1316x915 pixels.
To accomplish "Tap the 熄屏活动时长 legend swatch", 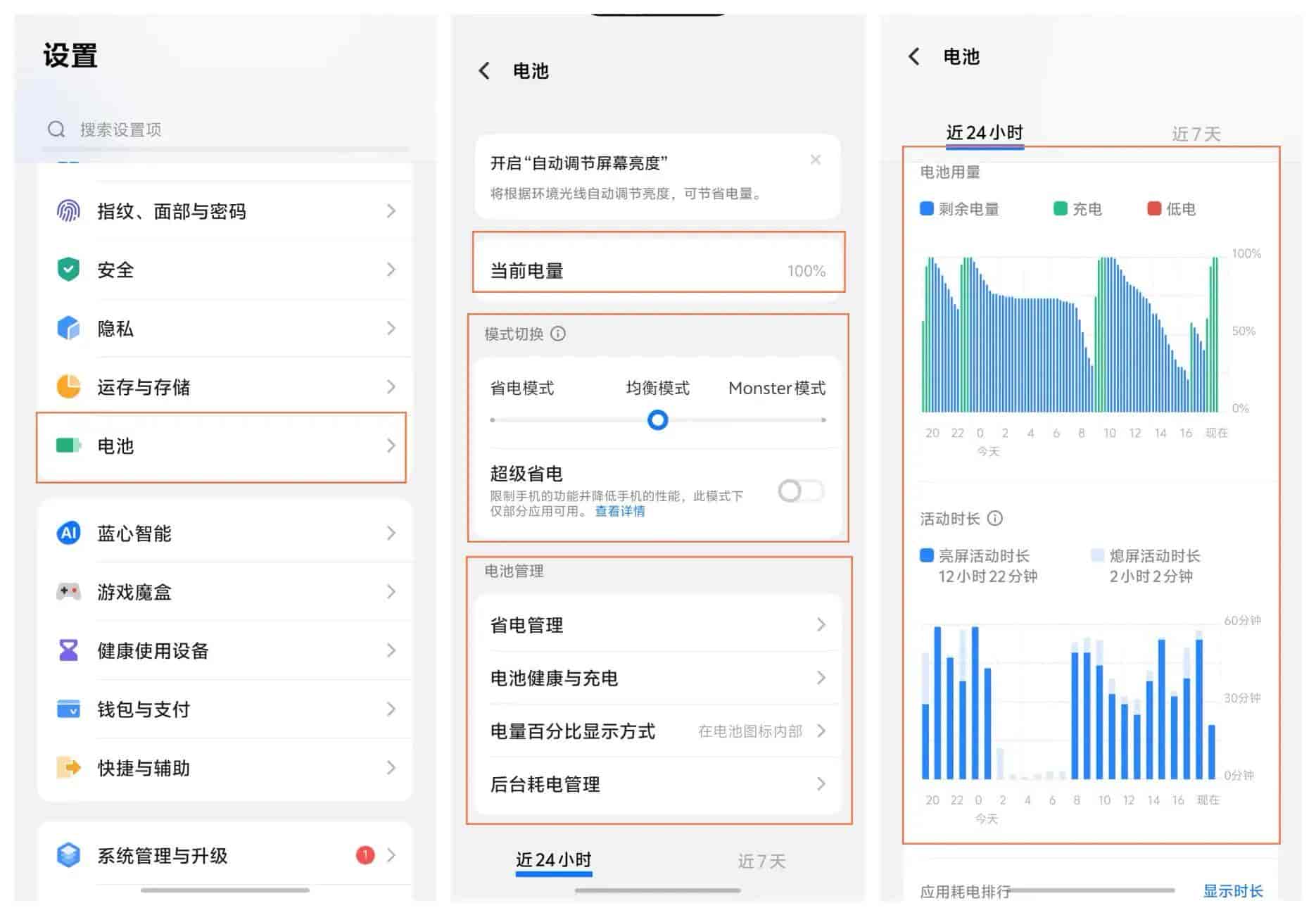I will point(1097,555).
